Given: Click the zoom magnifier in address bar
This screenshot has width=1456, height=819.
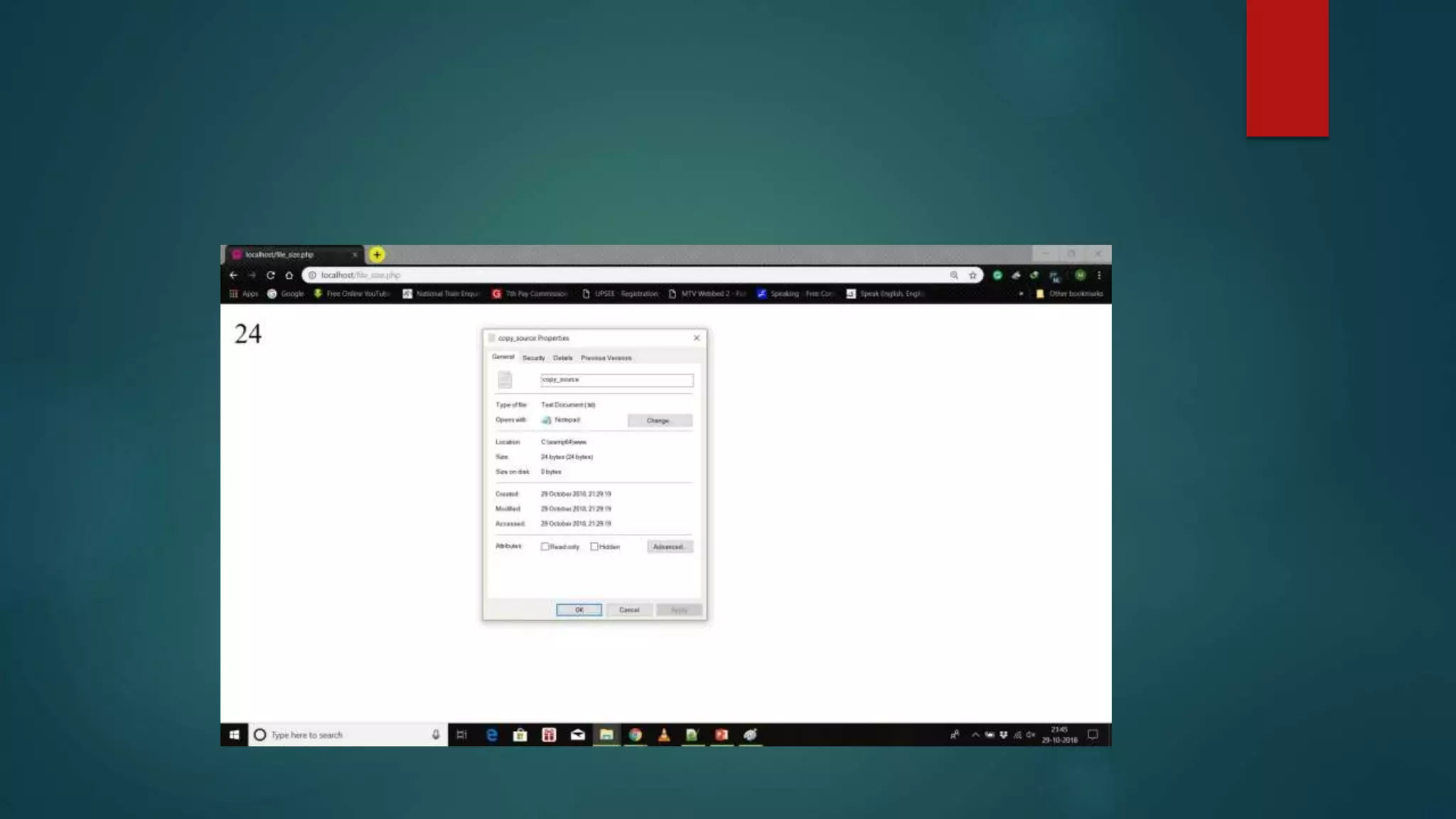Looking at the screenshot, I should [954, 275].
